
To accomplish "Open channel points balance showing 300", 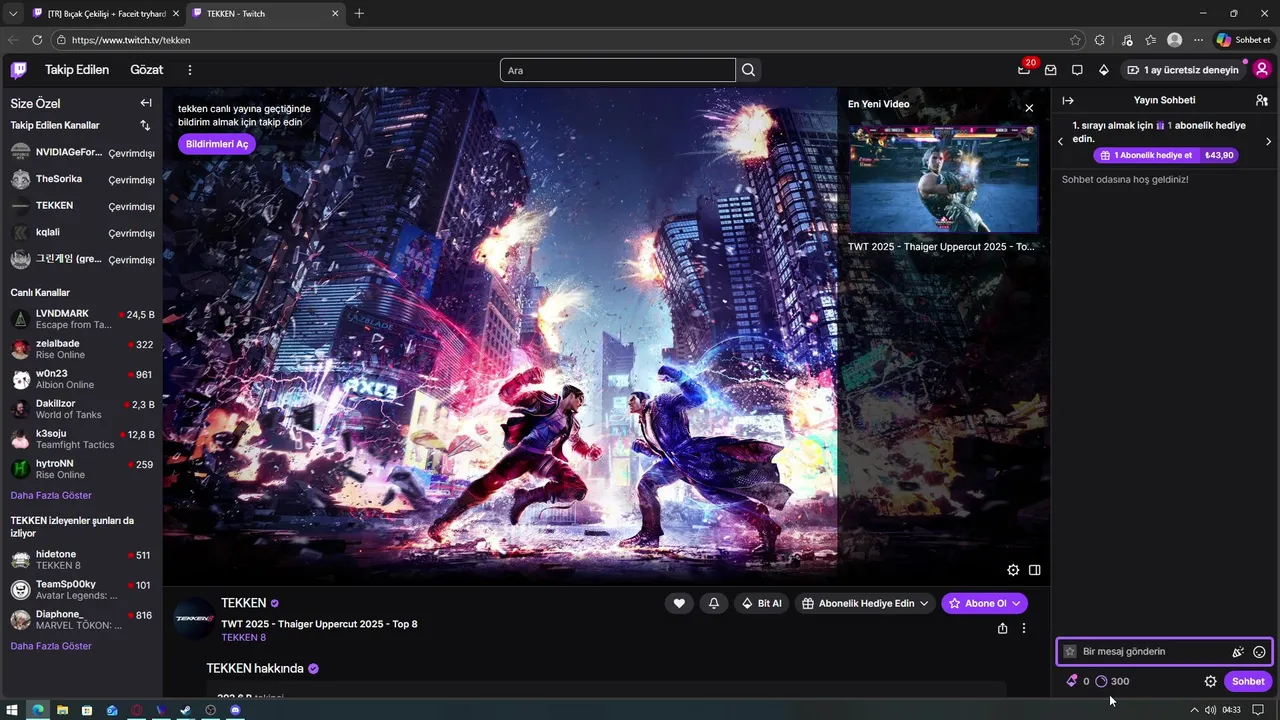I will coord(1112,681).
